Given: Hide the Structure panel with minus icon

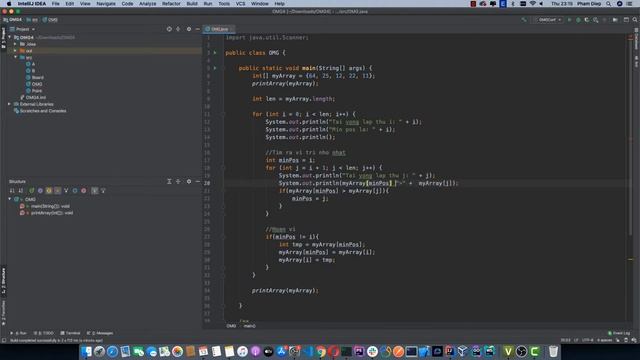Looking at the screenshot, I should (198, 181).
